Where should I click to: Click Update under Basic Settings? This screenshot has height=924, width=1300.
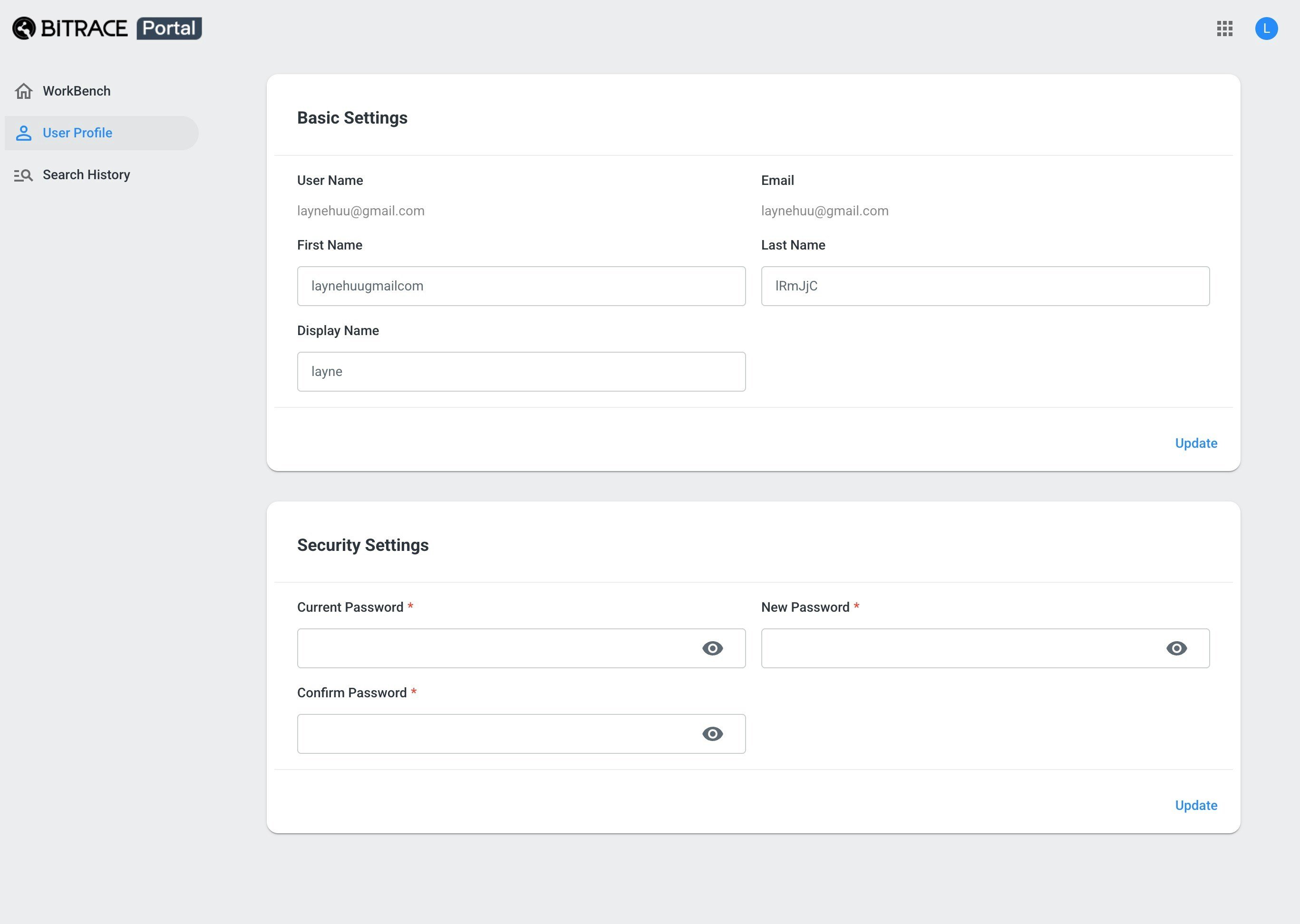(x=1196, y=443)
